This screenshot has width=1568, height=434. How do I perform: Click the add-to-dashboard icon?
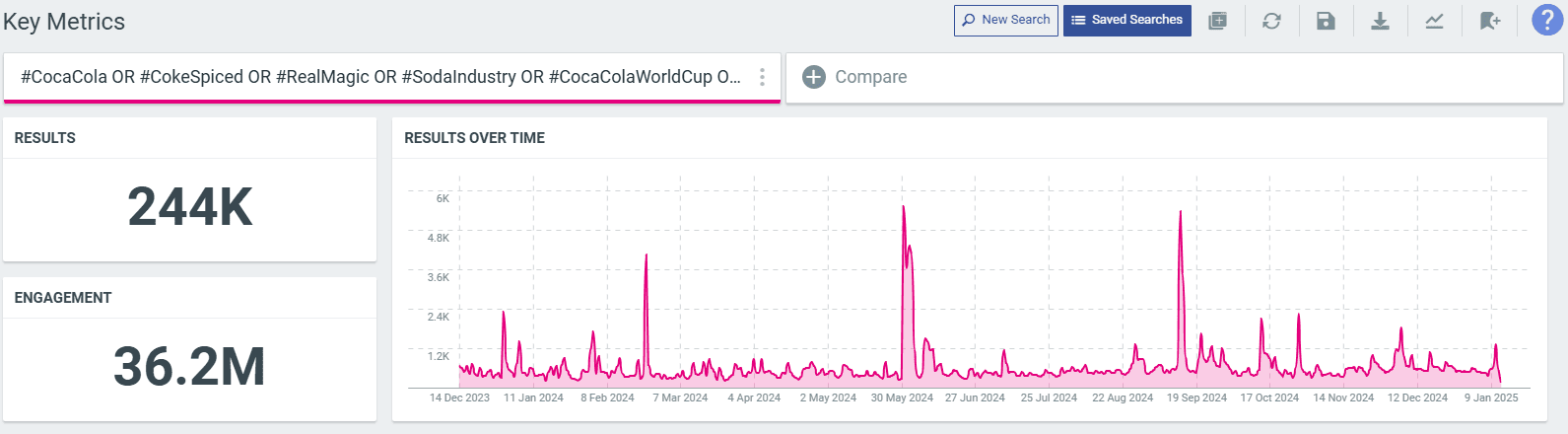click(x=1218, y=21)
